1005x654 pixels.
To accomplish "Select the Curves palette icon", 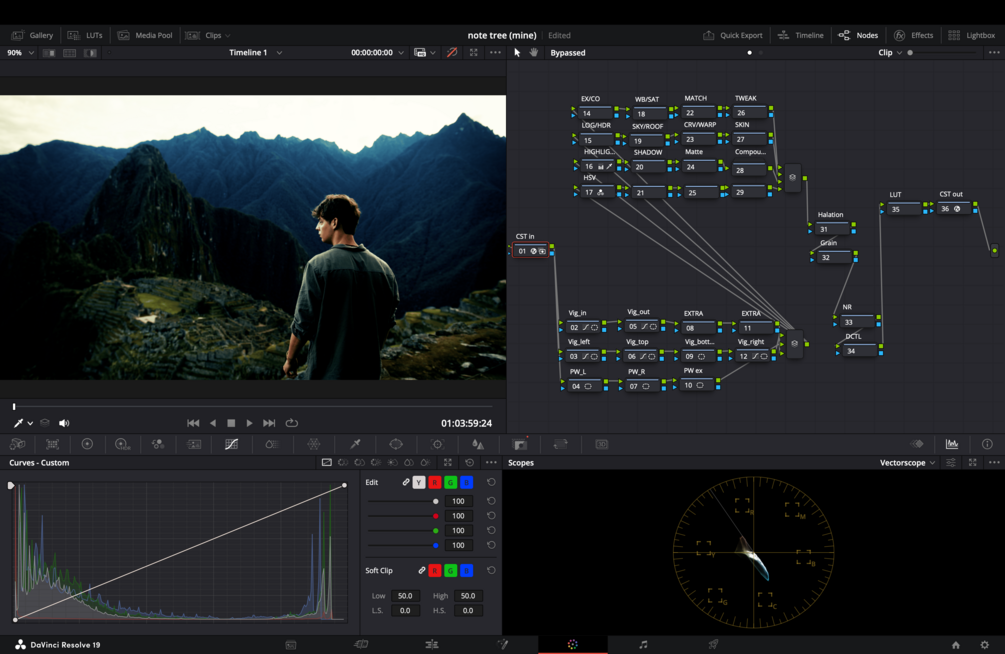I will pyautogui.click(x=231, y=444).
